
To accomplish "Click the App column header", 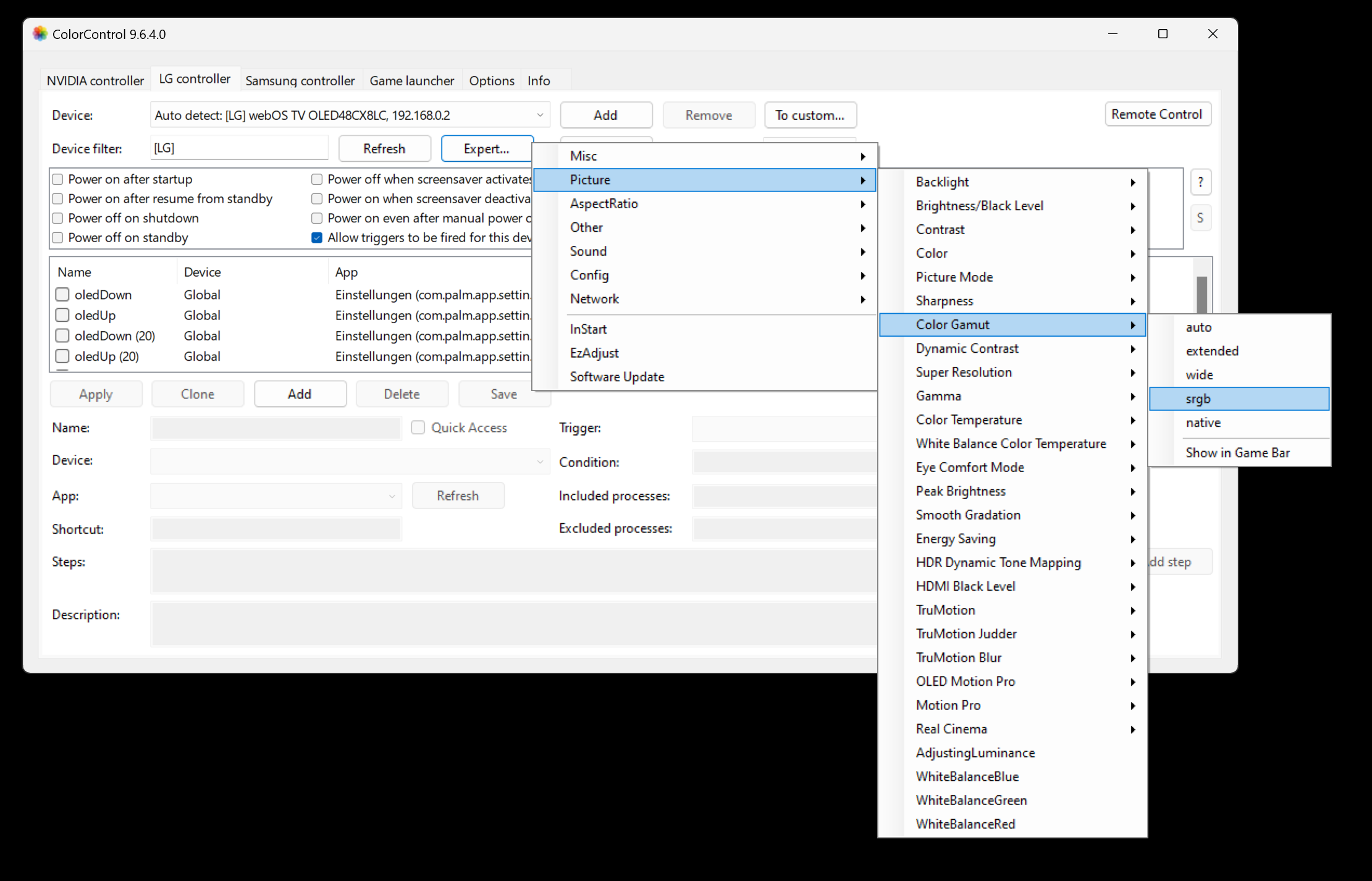I will (347, 272).
